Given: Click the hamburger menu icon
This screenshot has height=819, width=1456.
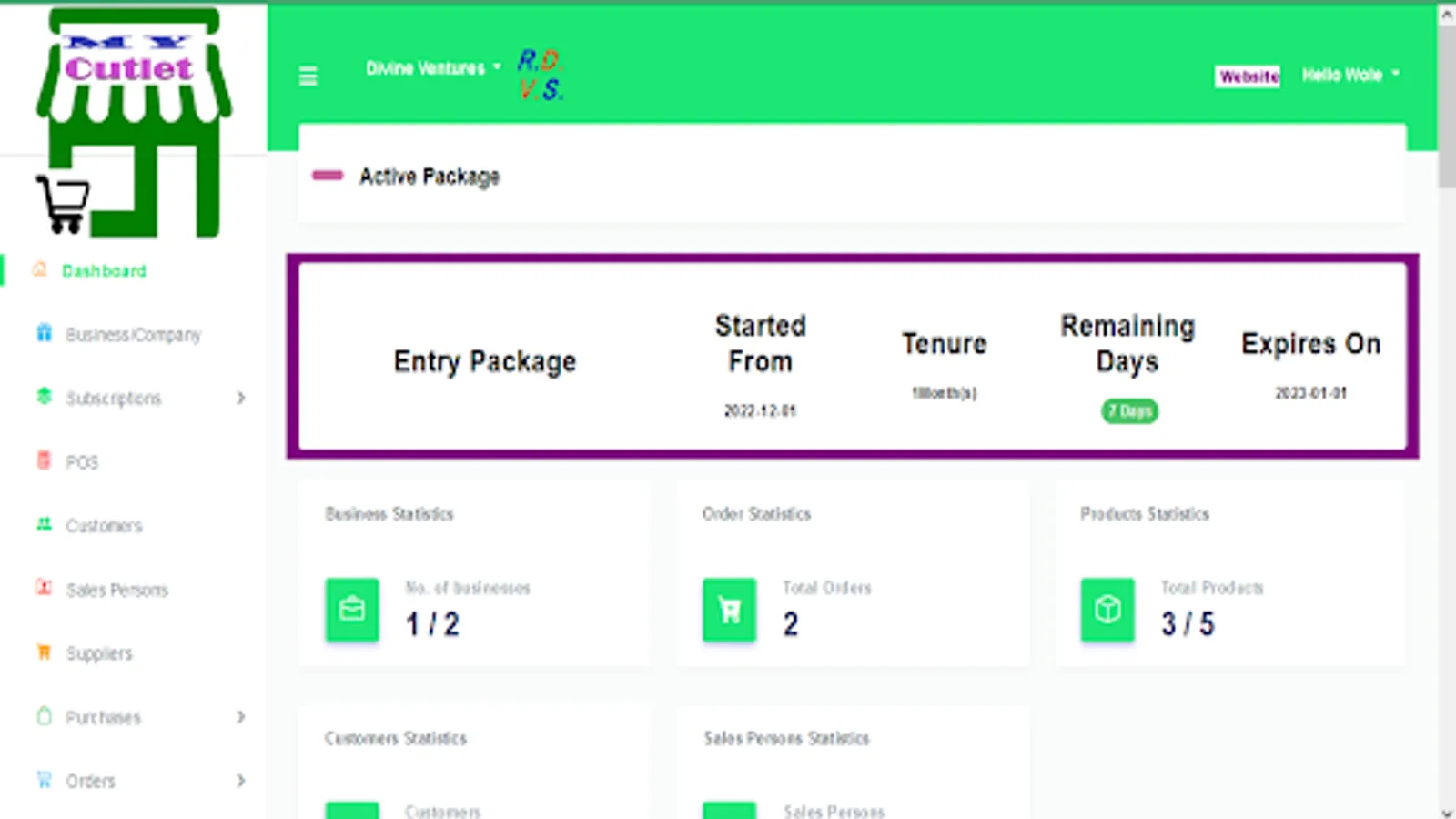Looking at the screenshot, I should point(308,76).
